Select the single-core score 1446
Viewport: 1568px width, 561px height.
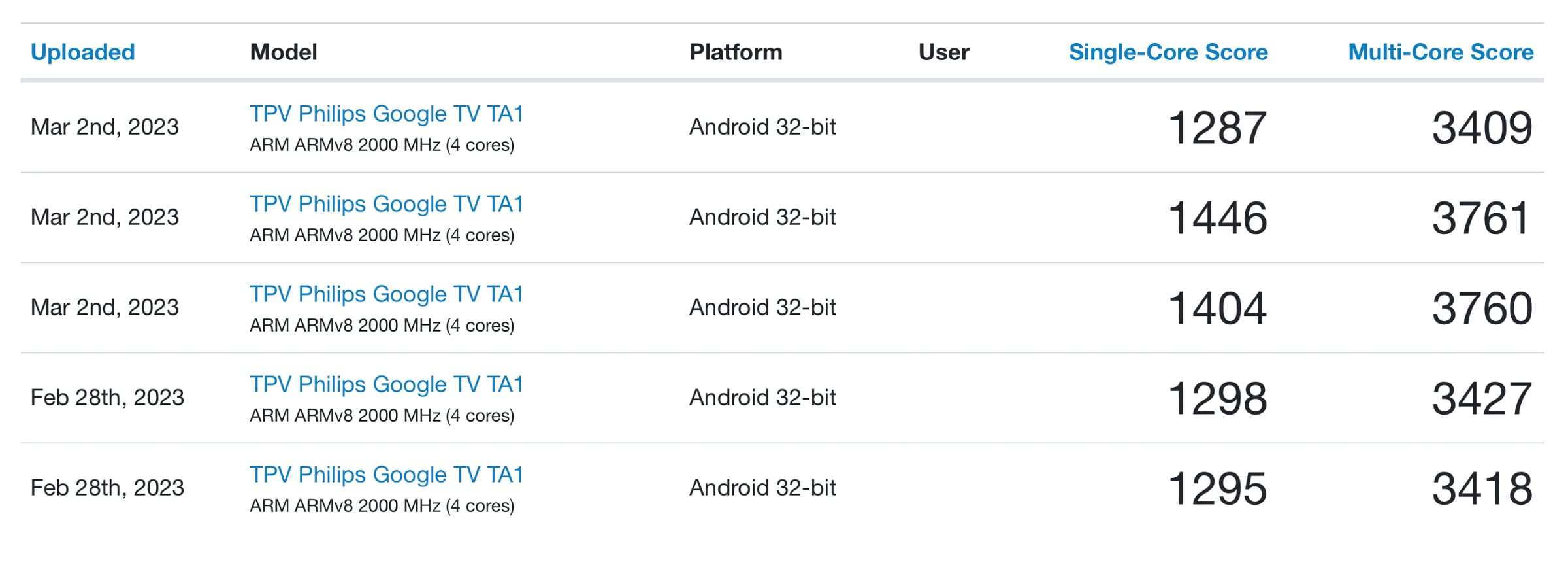coord(1217,218)
